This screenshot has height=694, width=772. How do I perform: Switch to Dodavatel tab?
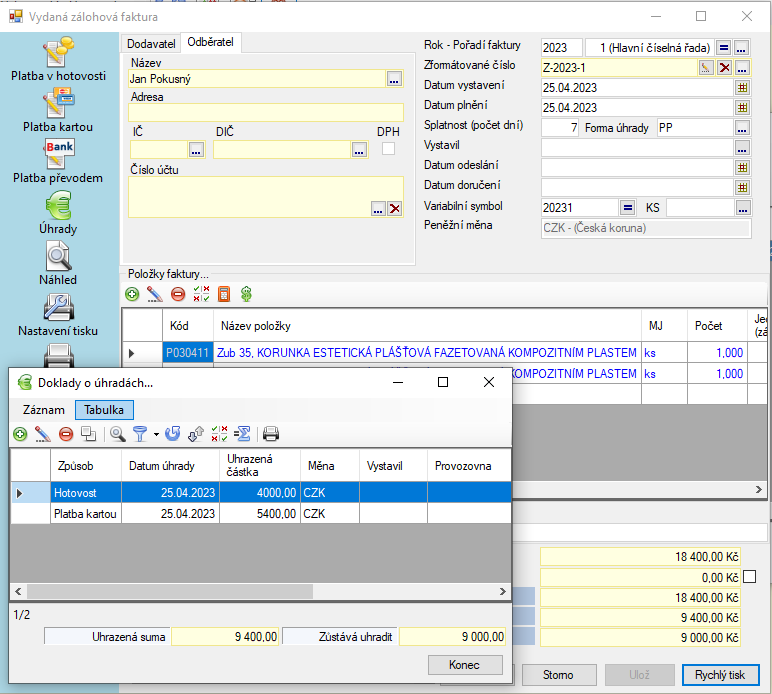(x=151, y=44)
